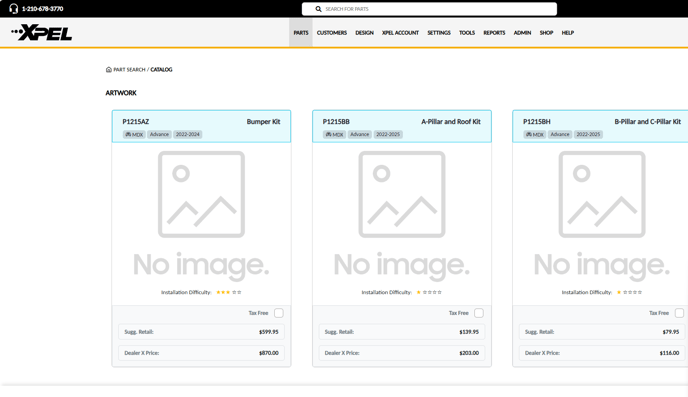Click the ARTWORK section heading

pos(121,93)
